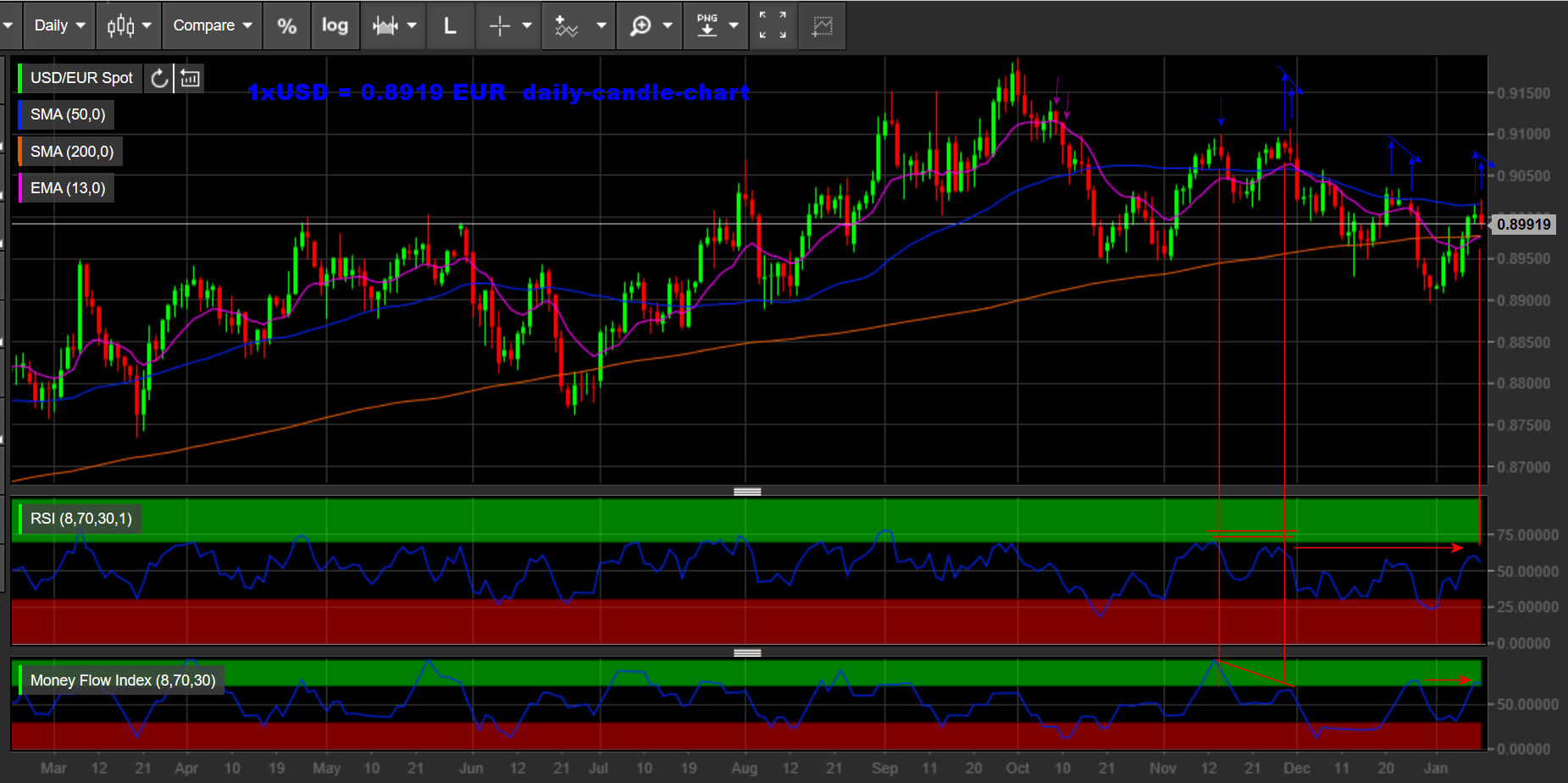
Task: Click the chart snapshot icon at toolbar end
Action: coord(823,25)
